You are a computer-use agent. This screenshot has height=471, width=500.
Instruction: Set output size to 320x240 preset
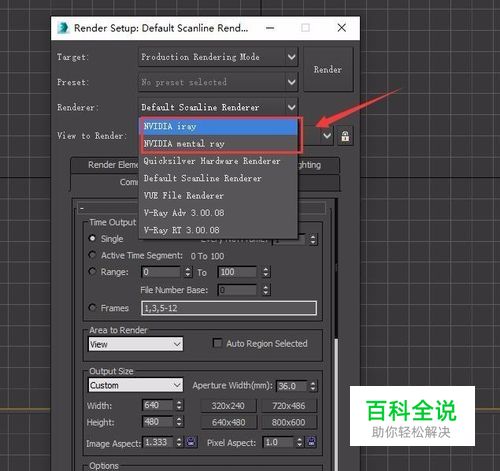[228, 406]
